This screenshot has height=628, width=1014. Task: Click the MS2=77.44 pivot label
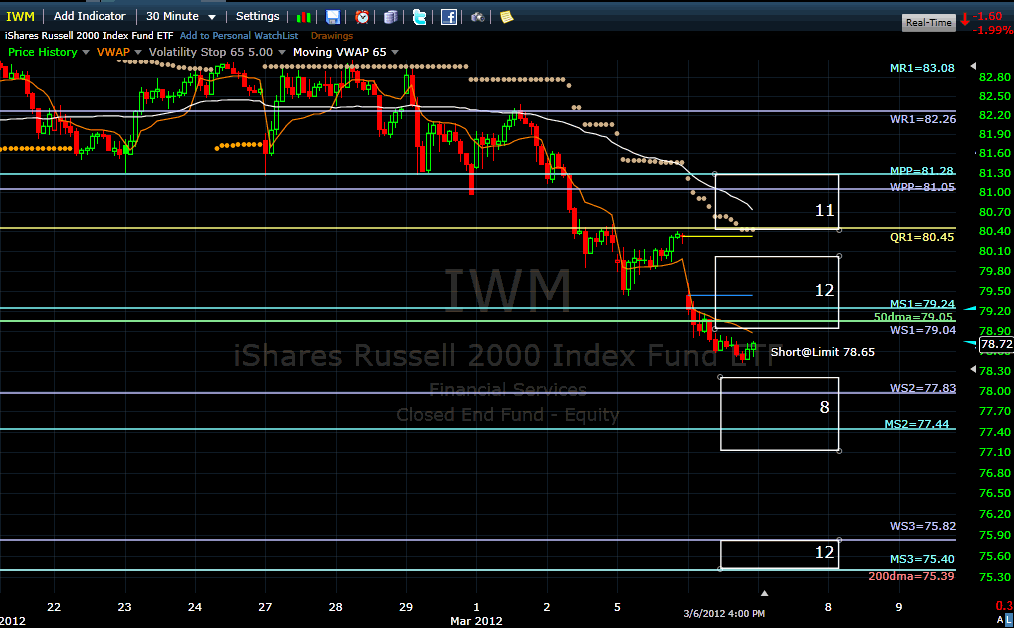tap(917, 424)
